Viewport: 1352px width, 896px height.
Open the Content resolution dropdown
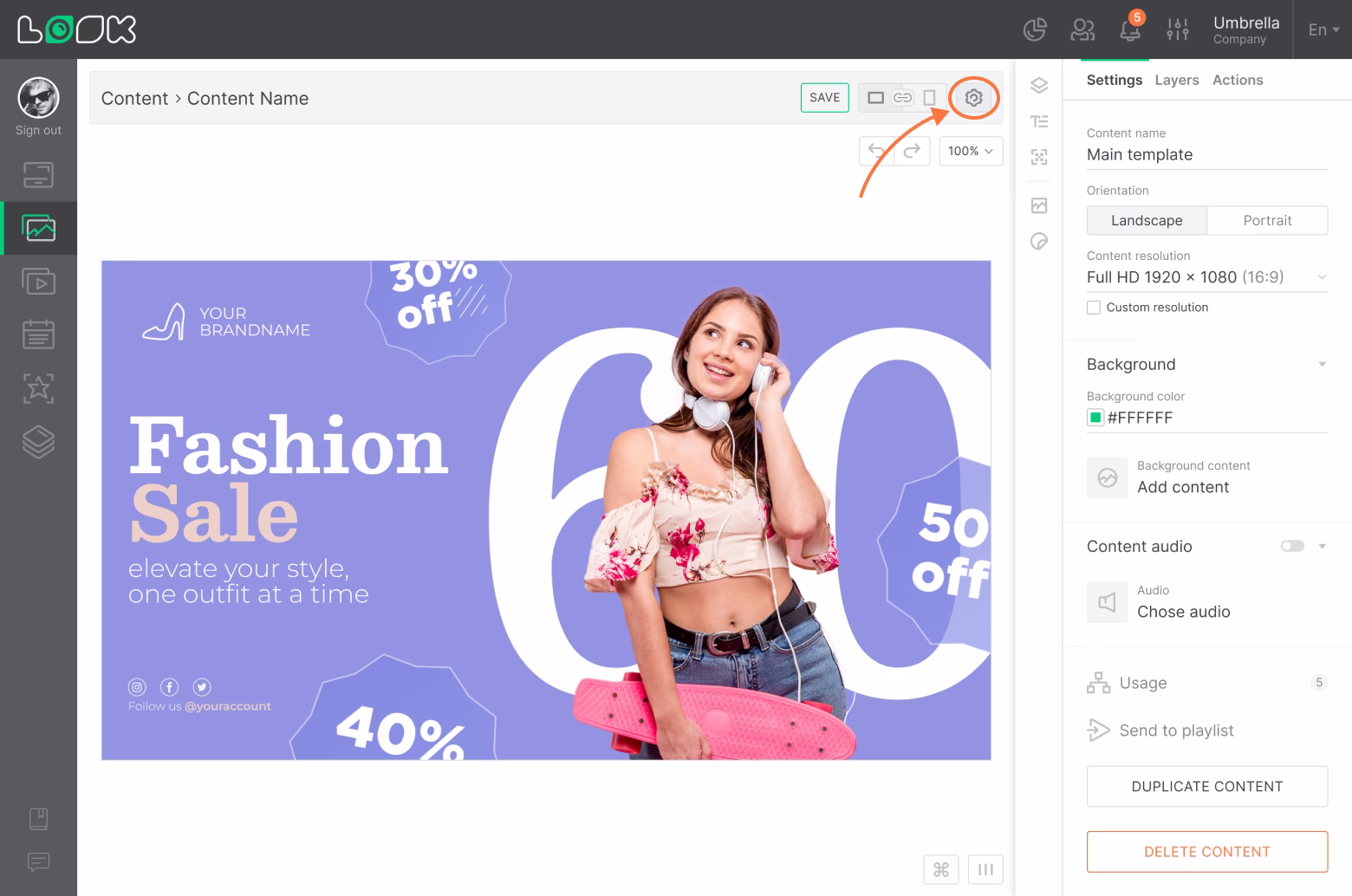[1207, 277]
